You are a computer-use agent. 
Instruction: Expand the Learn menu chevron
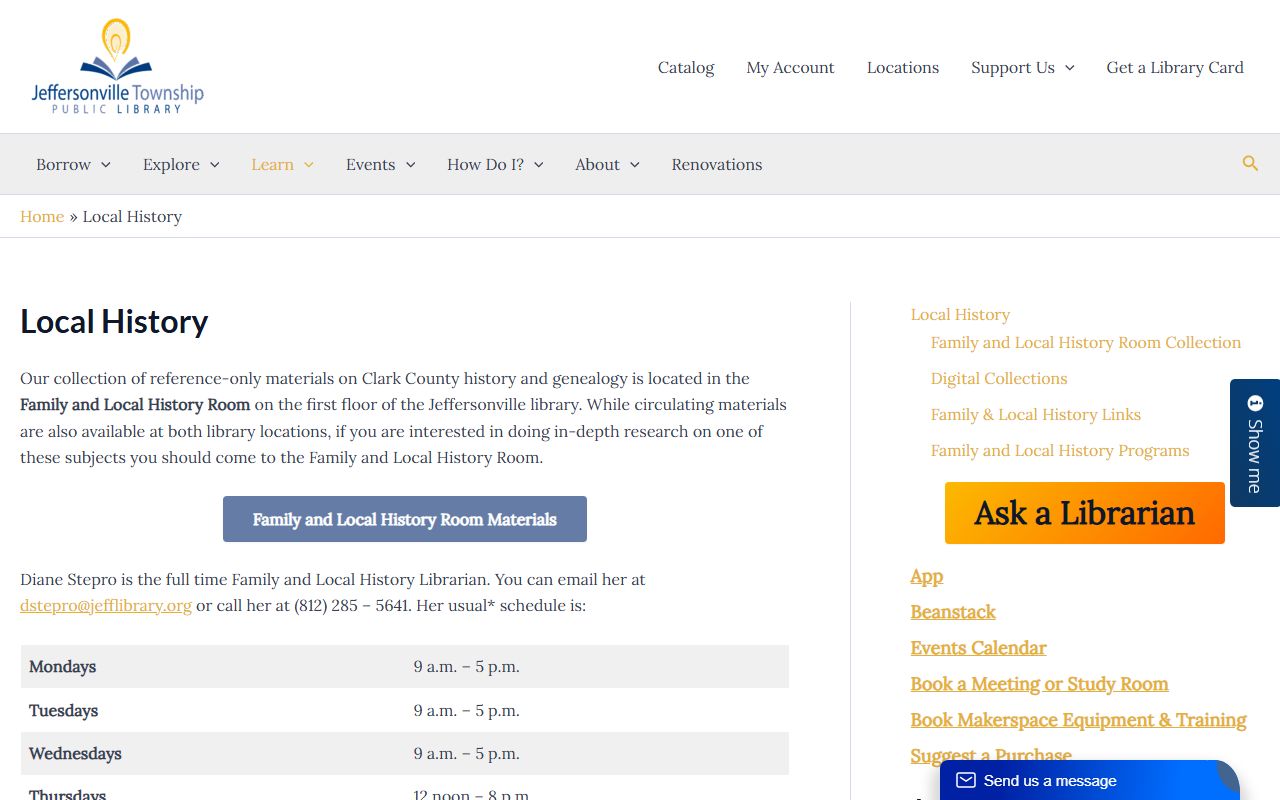308,165
